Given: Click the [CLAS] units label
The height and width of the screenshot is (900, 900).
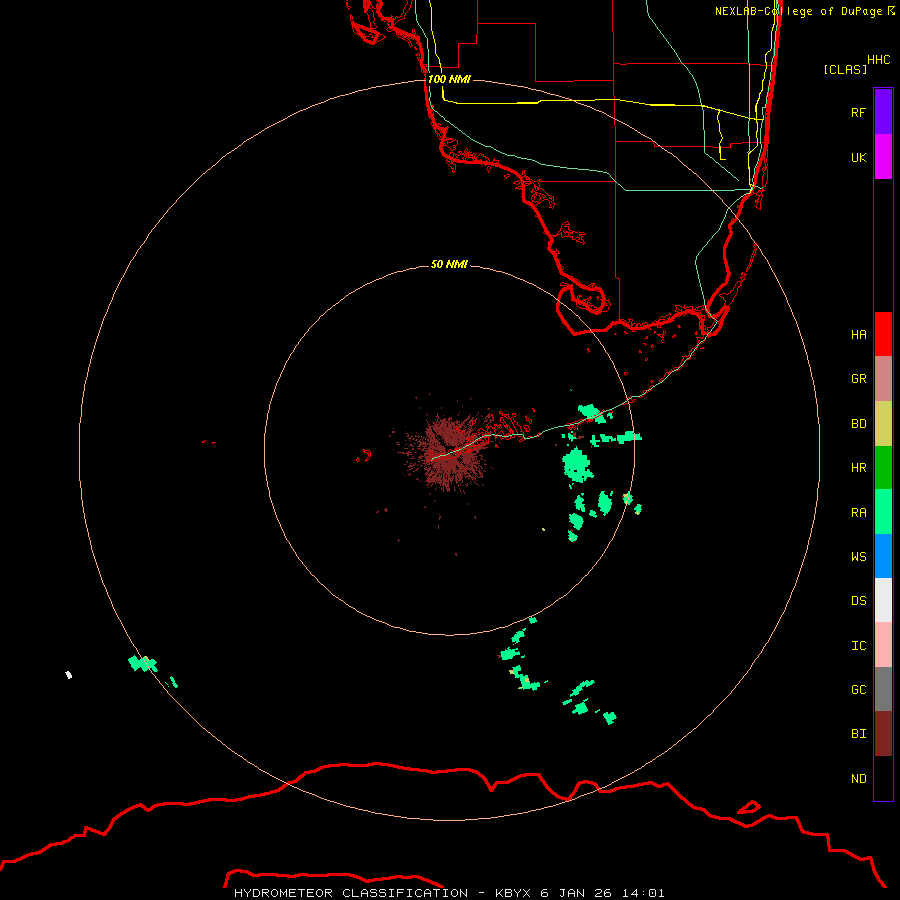Looking at the screenshot, I should [845, 69].
